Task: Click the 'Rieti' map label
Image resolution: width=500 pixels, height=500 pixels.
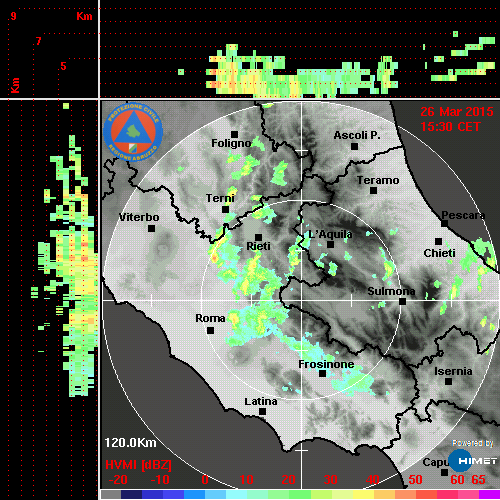Action: tap(258, 246)
